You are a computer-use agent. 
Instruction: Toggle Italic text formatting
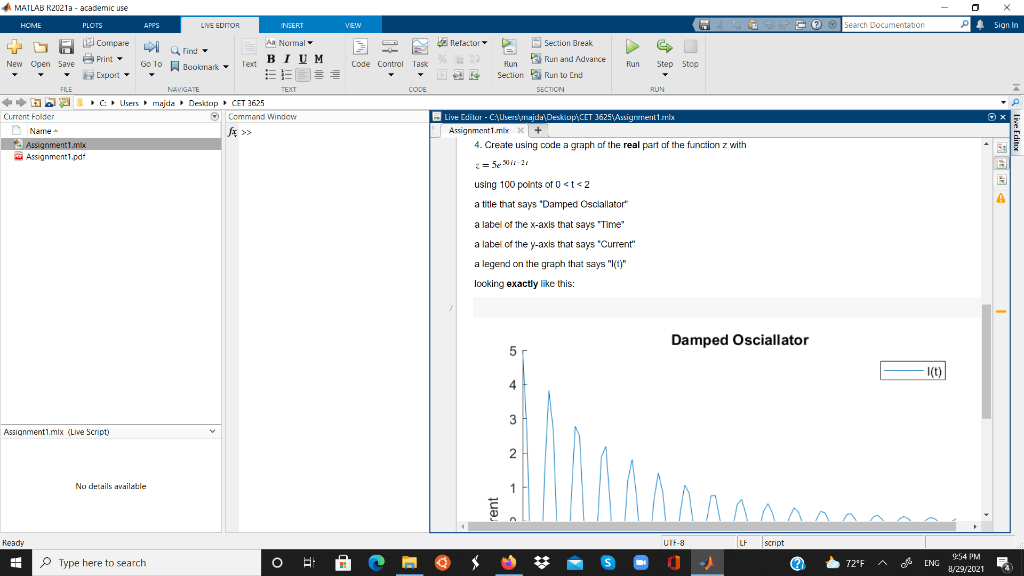coord(287,59)
